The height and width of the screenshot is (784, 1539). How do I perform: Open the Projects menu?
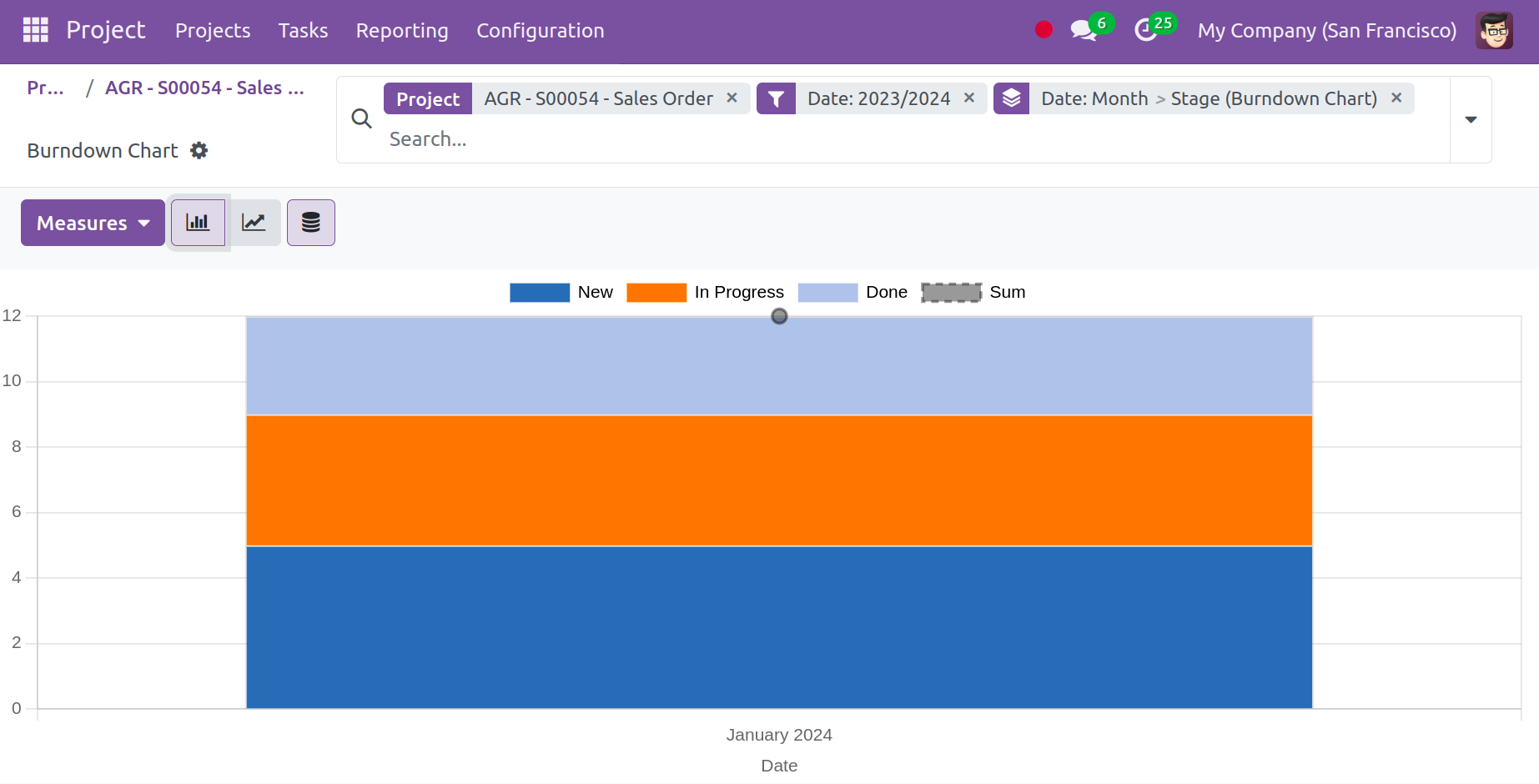[x=213, y=31]
